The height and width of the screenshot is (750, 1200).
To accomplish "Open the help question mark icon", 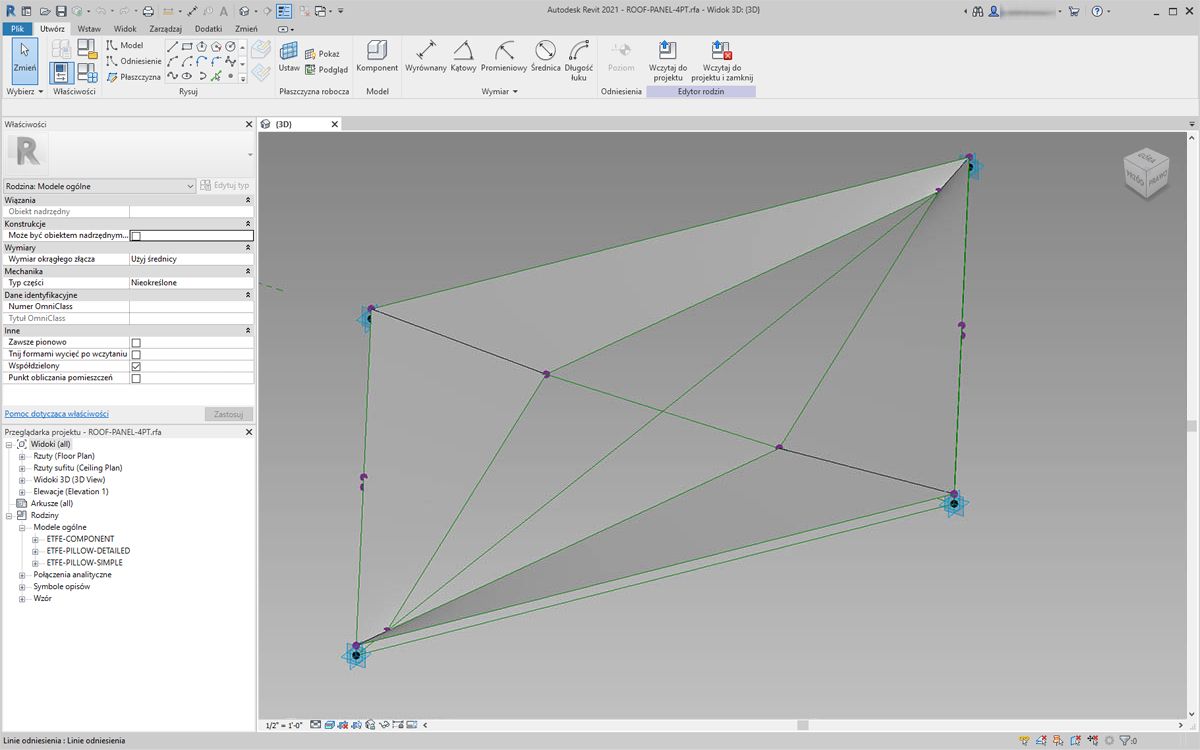I will point(1097,11).
